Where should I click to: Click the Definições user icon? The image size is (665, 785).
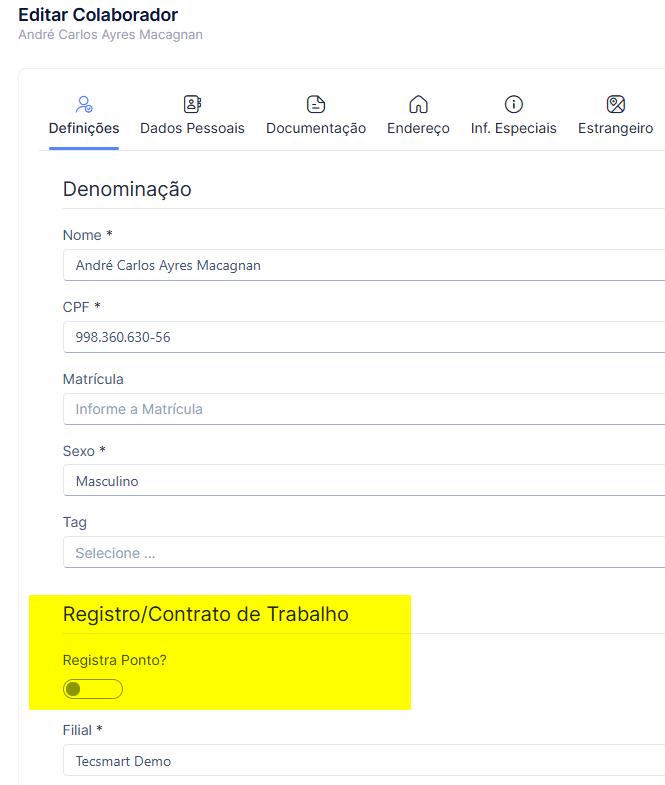(84, 104)
